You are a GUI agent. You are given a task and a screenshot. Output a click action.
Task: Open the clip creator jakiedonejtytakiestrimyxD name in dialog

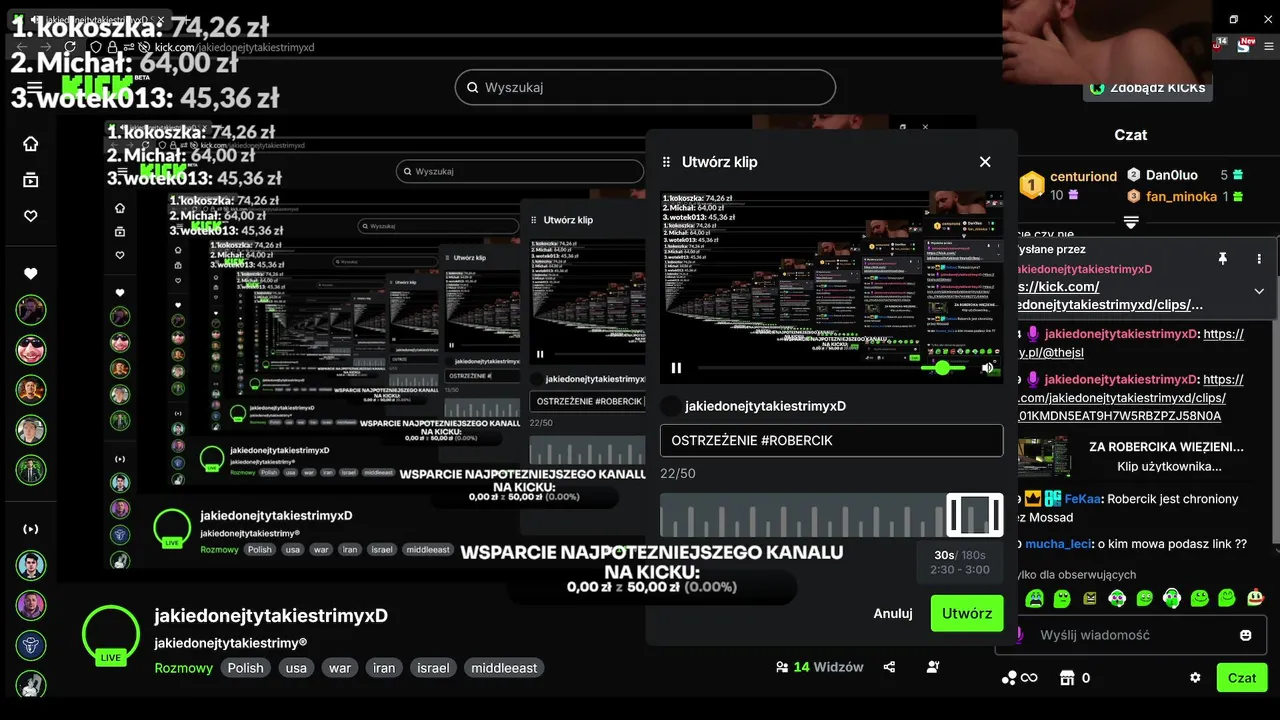(x=765, y=406)
